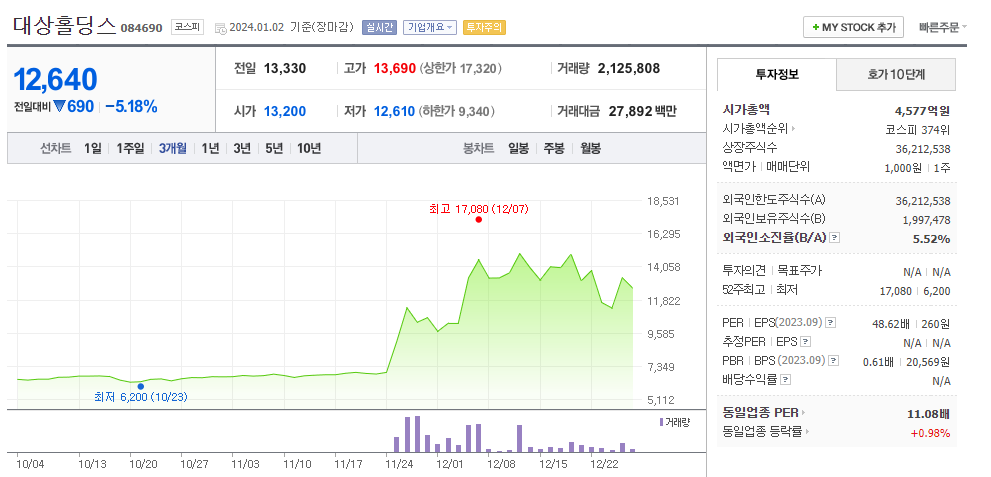
Task: Select the 1년 line chart period
Action: click(210, 148)
